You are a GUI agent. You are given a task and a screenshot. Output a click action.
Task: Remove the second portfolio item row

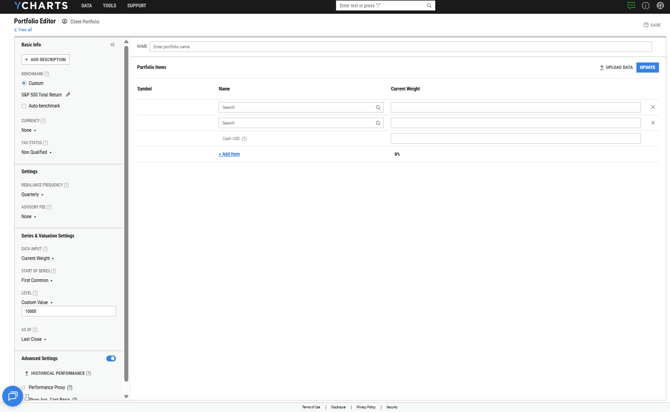coord(653,123)
